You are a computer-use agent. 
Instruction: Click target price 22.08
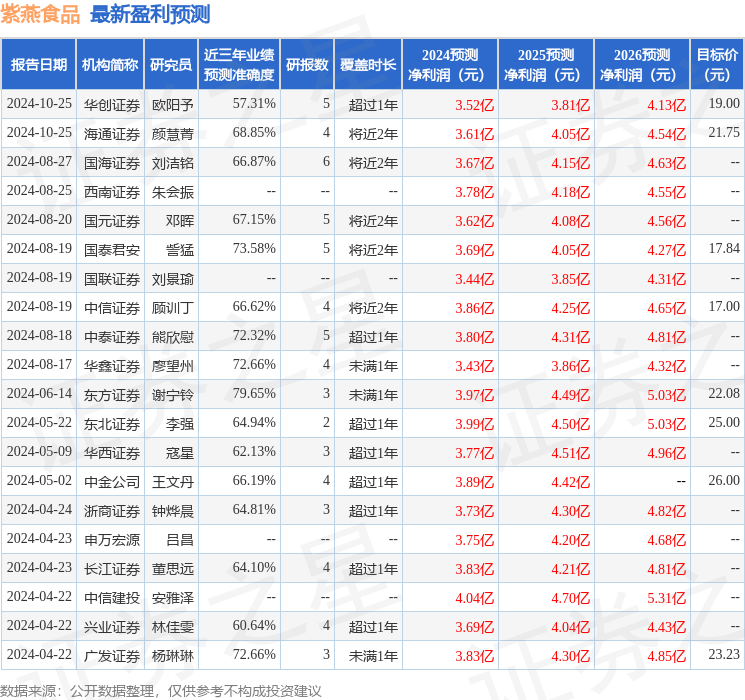pos(724,393)
